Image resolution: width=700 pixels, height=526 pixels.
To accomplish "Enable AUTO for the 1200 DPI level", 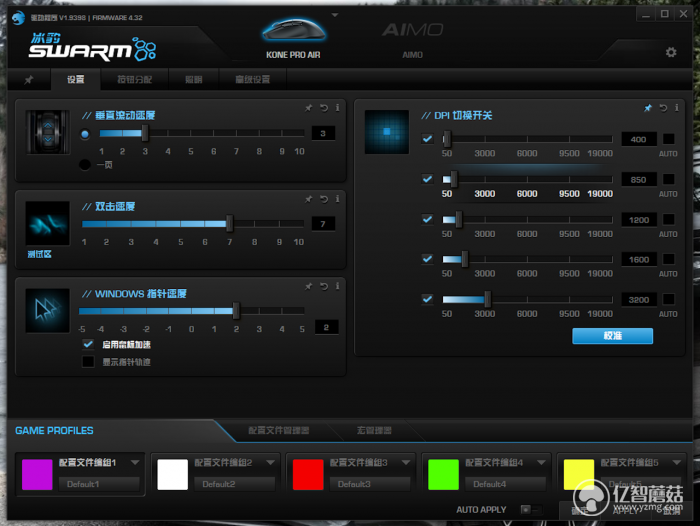I will click(x=668, y=219).
